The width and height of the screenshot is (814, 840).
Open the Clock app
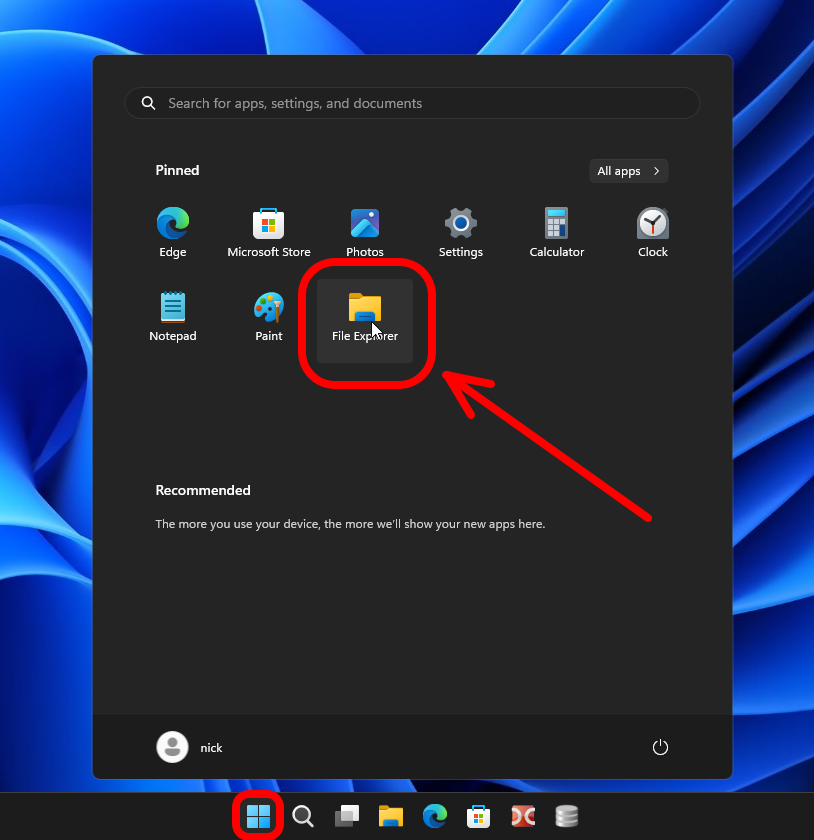653,233
